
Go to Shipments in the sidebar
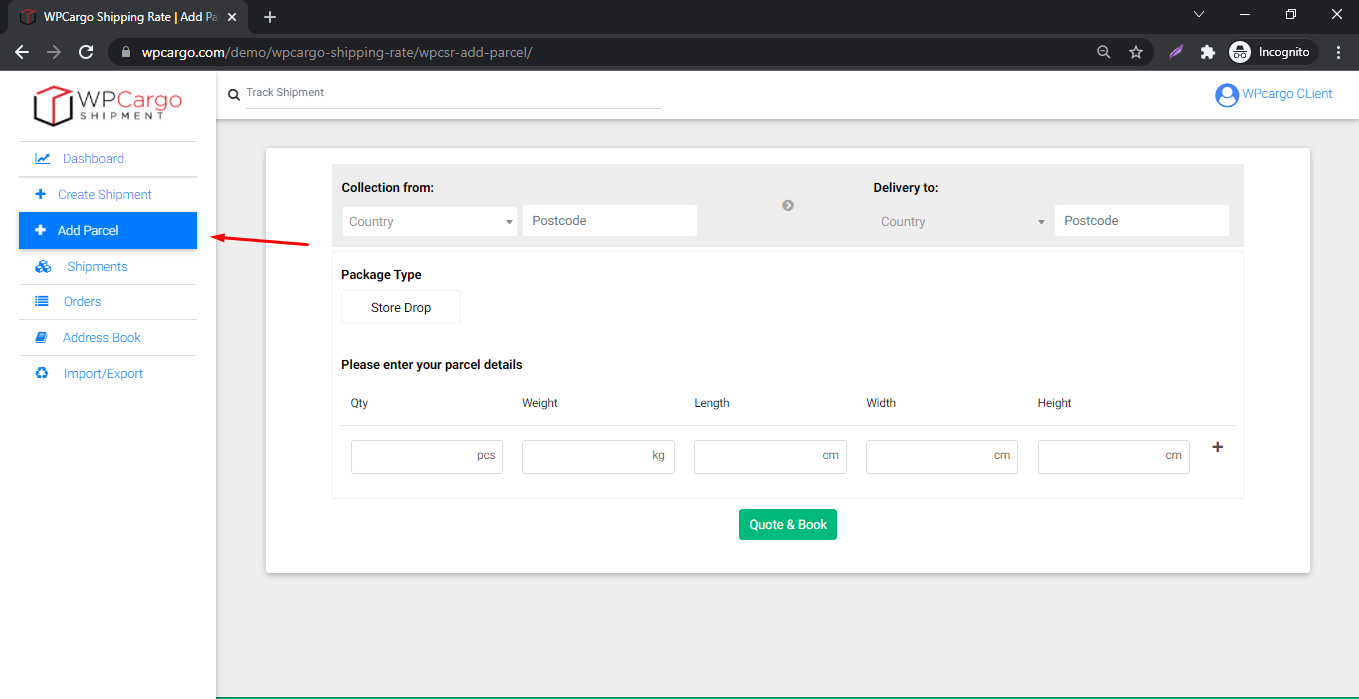click(x=97, y=266)
